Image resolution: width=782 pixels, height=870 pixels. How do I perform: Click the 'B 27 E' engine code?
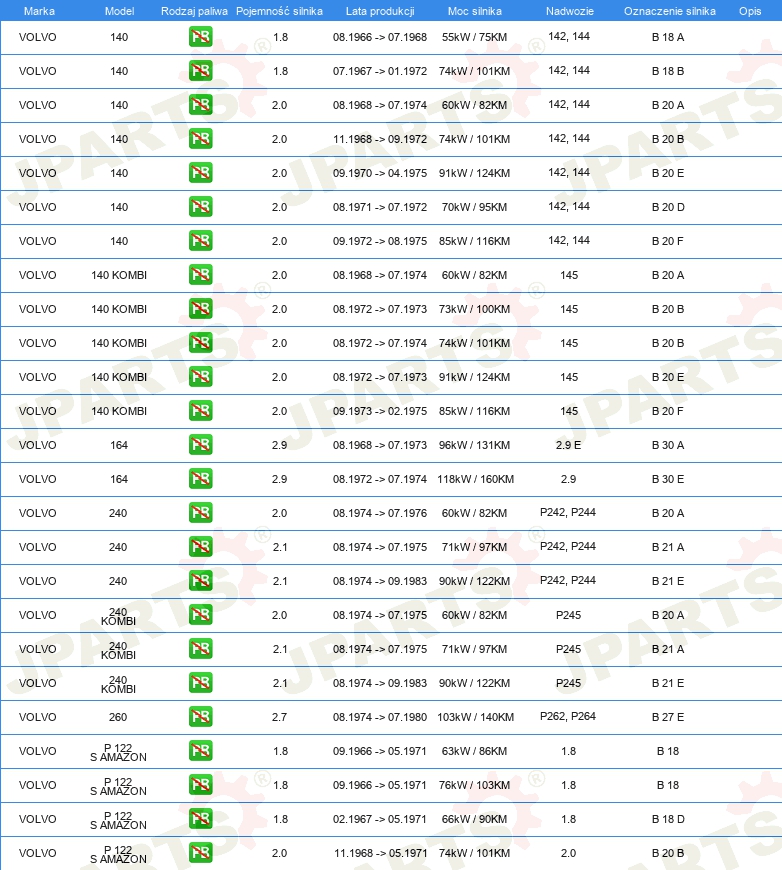click(668, 717)
